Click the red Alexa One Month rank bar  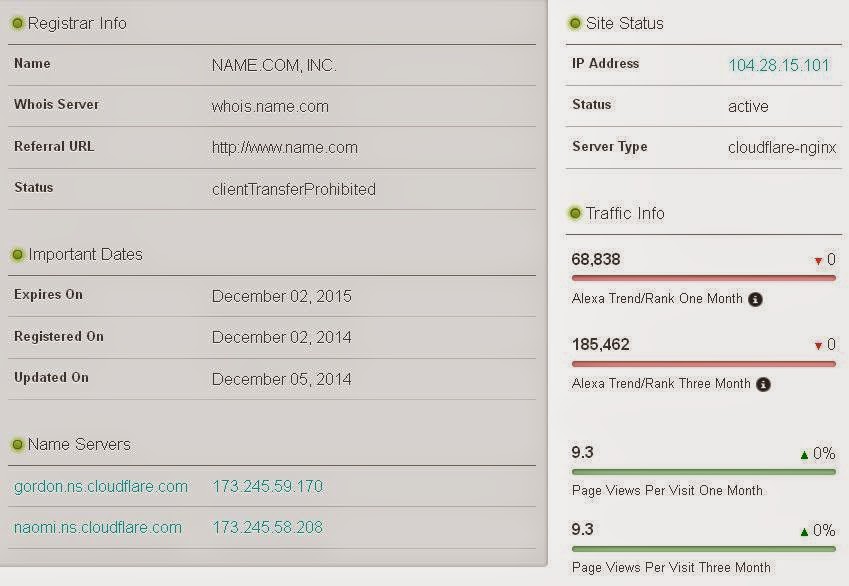coord(703,278)
